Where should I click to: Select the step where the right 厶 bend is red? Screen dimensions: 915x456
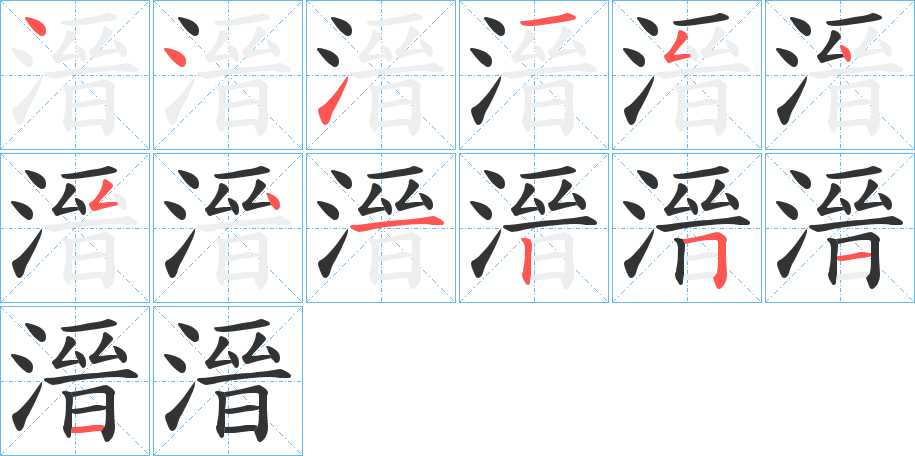coord(75,228)
